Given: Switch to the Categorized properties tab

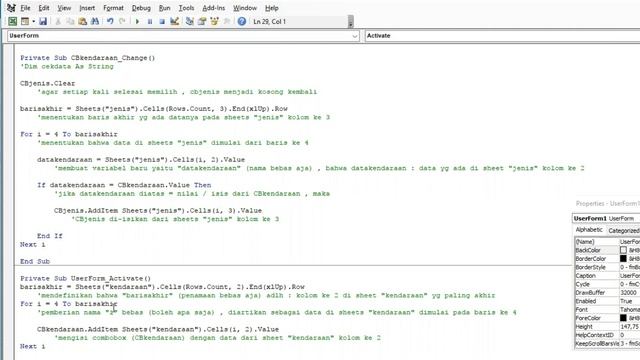Looking at the screenshot, I should pos(623,231).
